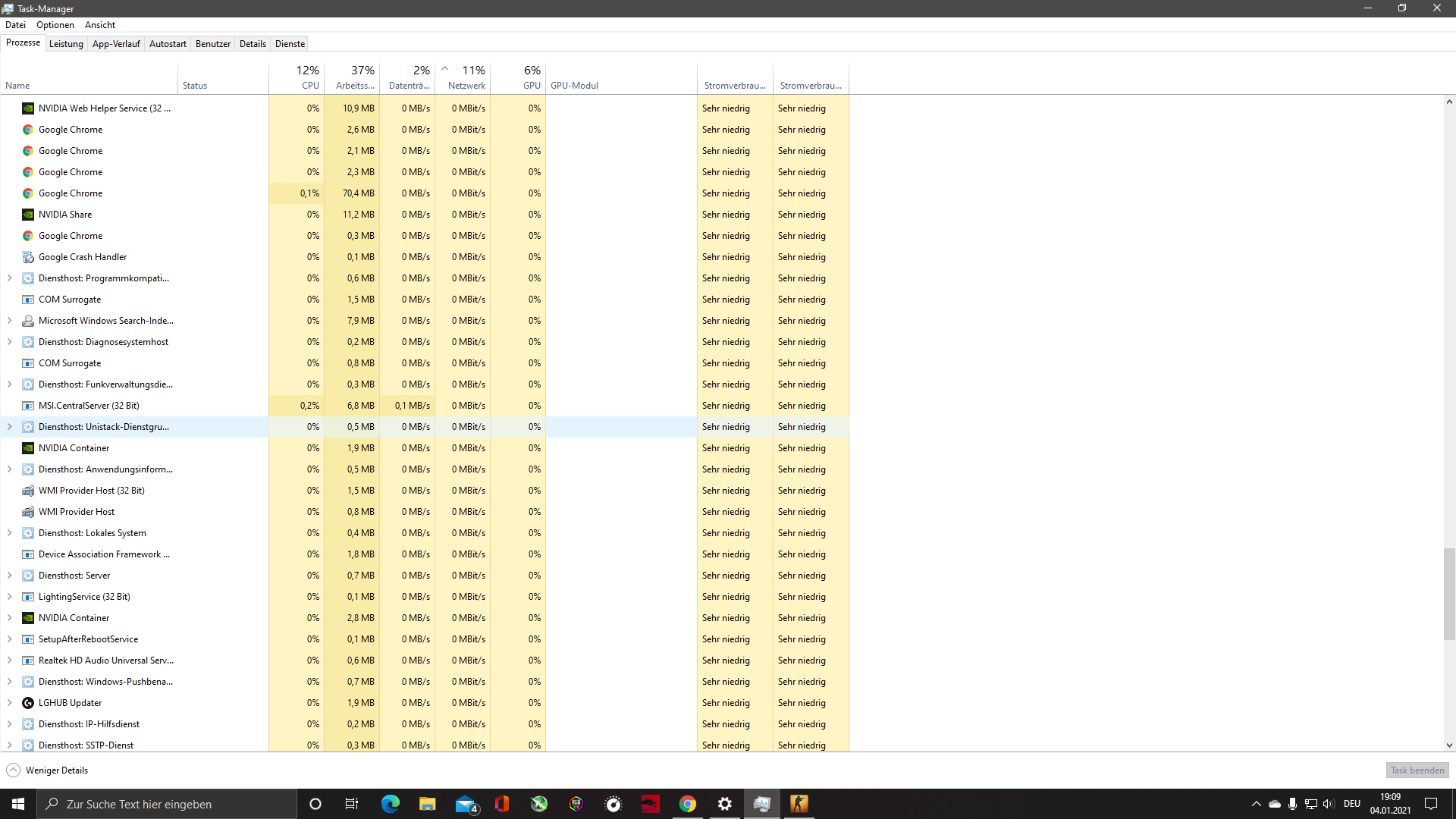Open RGB Fusion from the taskbar

(576, 804)
